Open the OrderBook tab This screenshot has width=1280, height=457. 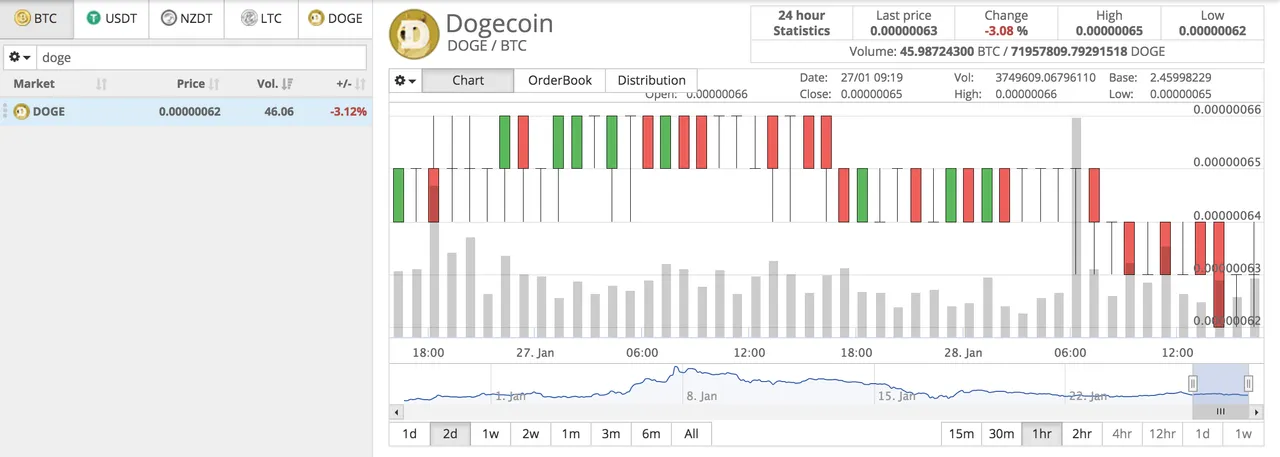point(560,80)
